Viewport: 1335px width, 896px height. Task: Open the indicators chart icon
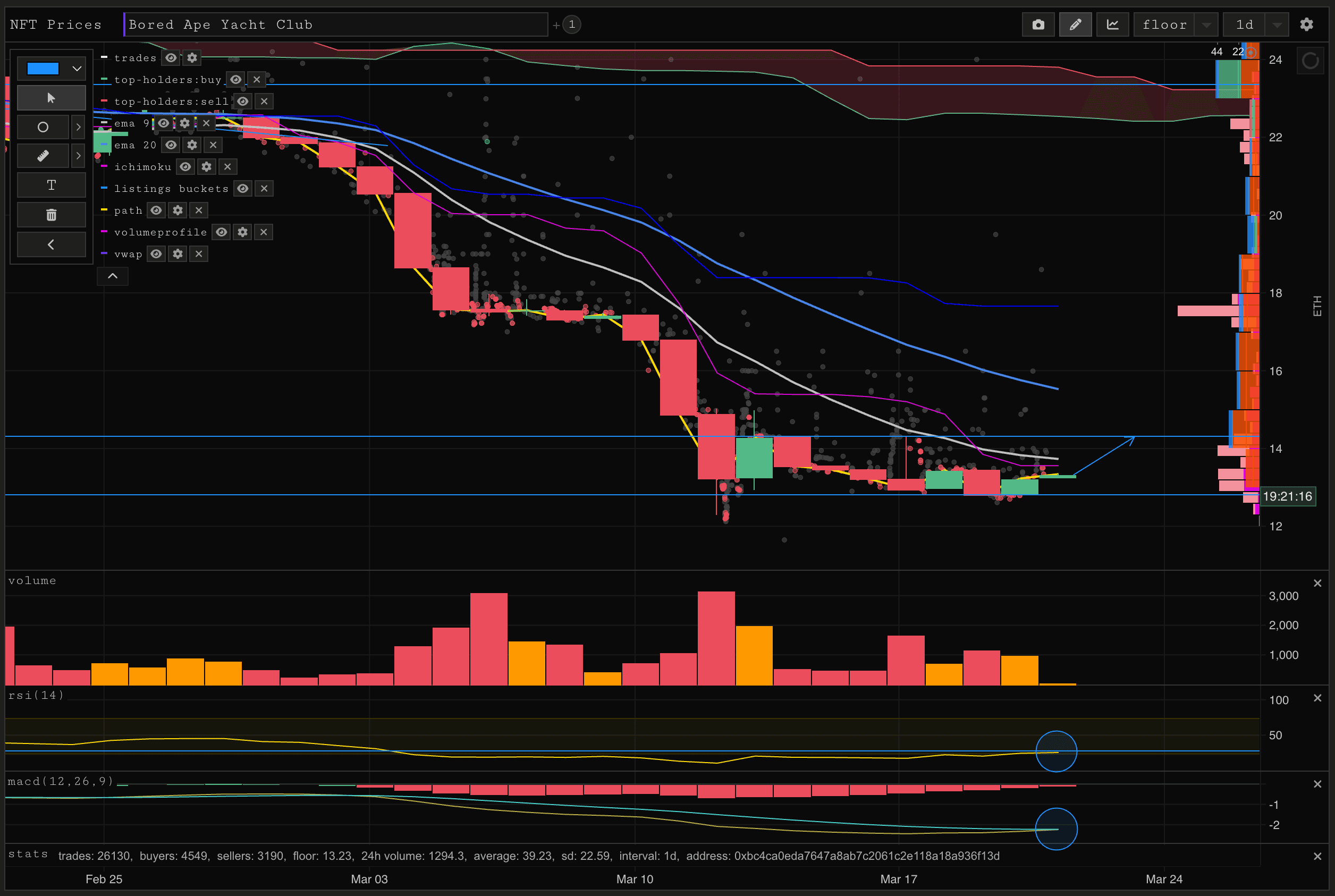1112,24
